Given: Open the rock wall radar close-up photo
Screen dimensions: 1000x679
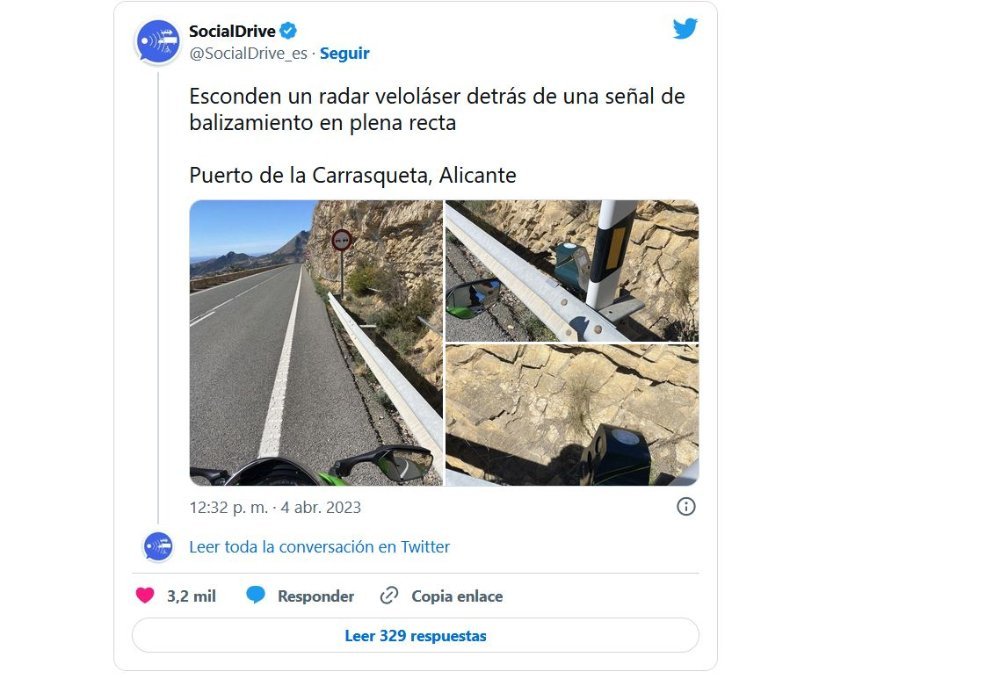Looking at the screenshot, I should tap(572, 415).
